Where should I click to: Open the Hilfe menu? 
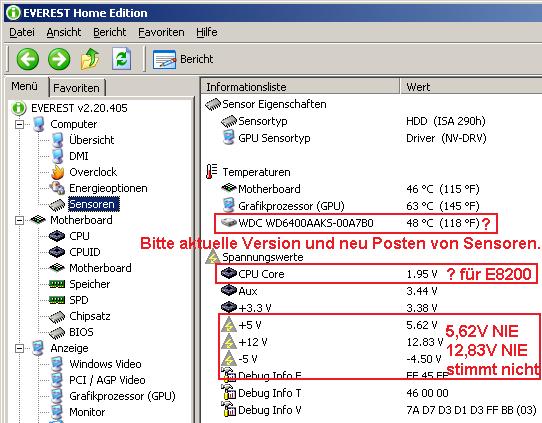point(207,32)
